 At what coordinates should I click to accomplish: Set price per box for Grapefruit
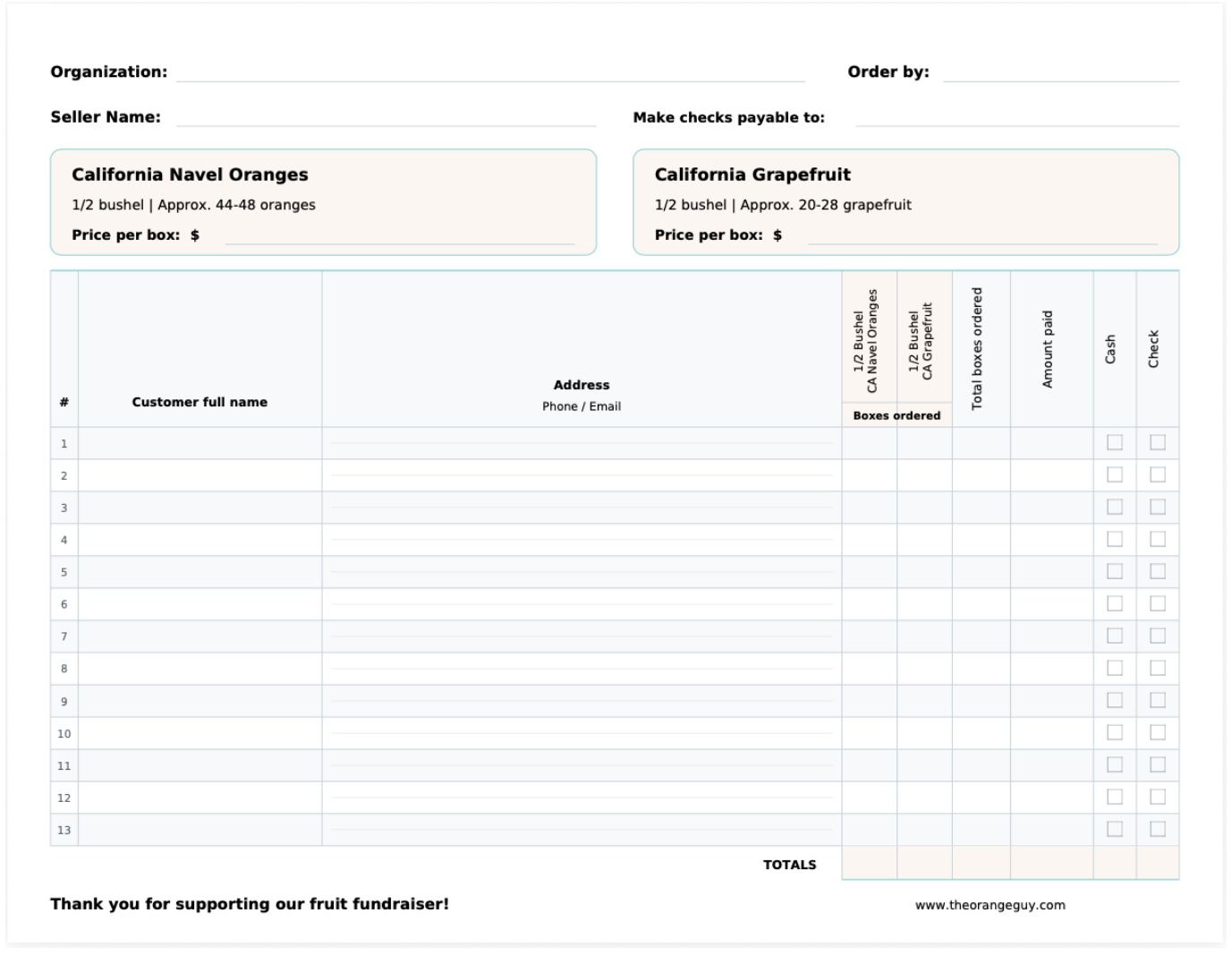(x=982, y=235)
